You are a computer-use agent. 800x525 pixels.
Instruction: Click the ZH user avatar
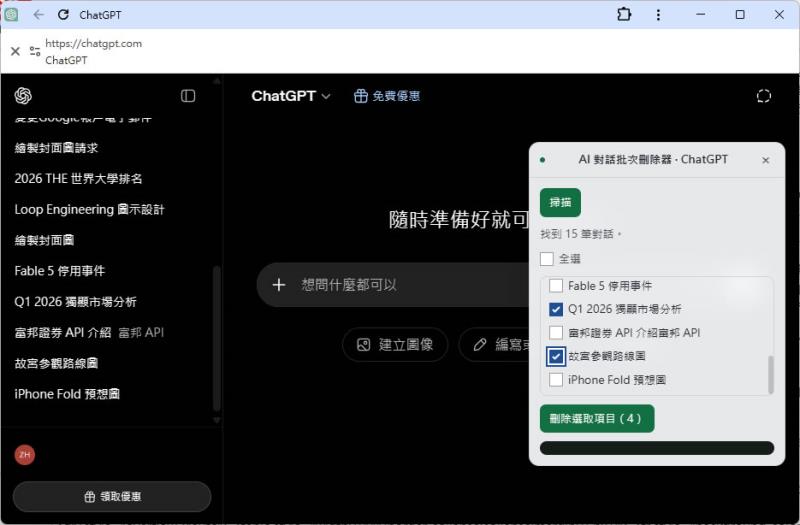click(24, 455)
